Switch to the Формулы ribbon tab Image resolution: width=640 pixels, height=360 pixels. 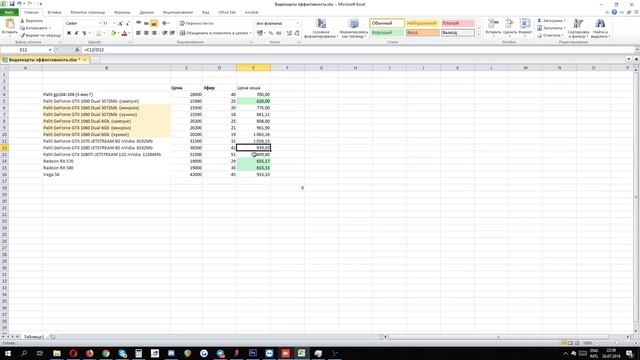pos(122,12)
